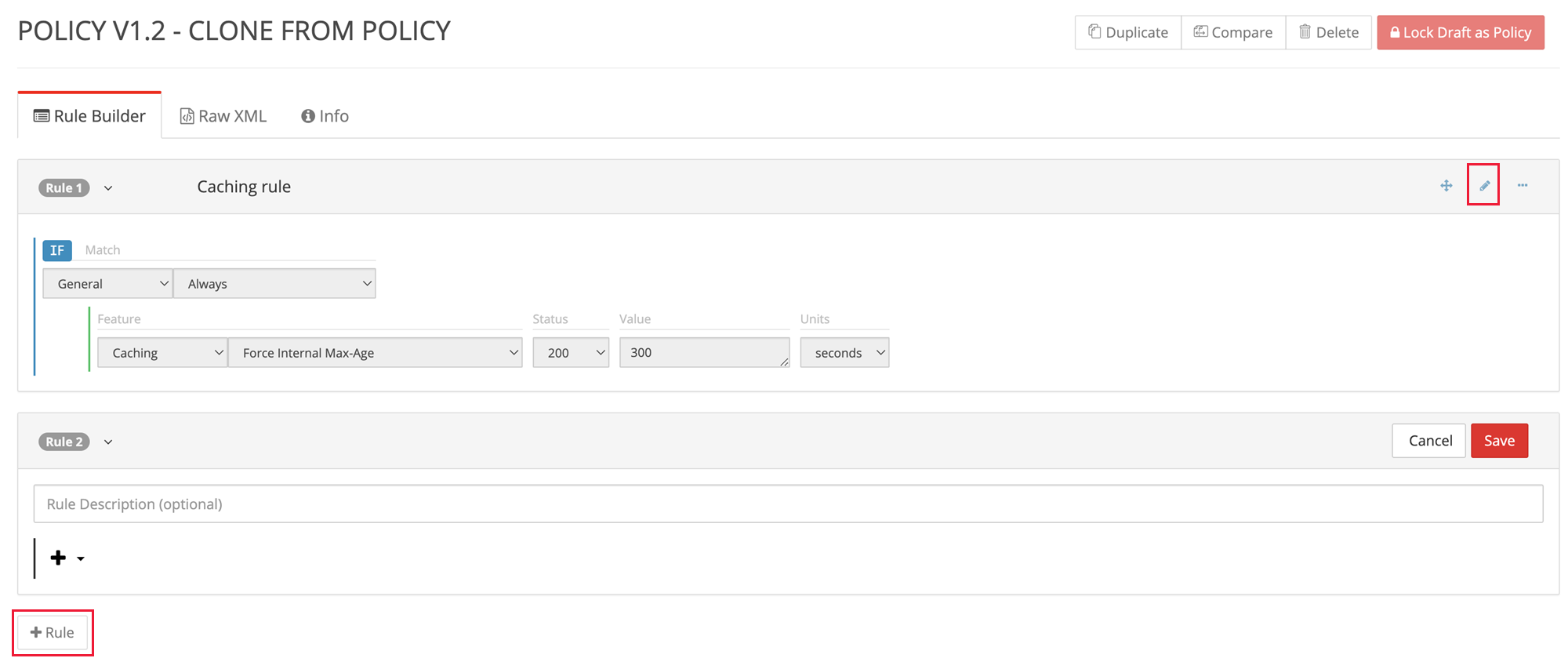Image resolution: width=1568 pixels, height=658 pixels.
Task: Click the plus icon in Rule 2
Action: coord(58,558)
